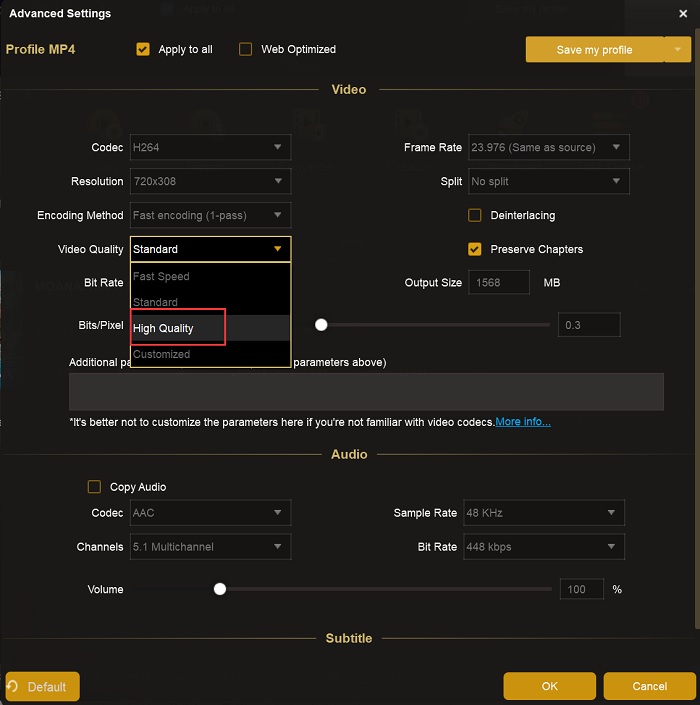This screenshot has width=700, height=705.
Task: Open the Encoding Method dropdown
Action: 210,215
